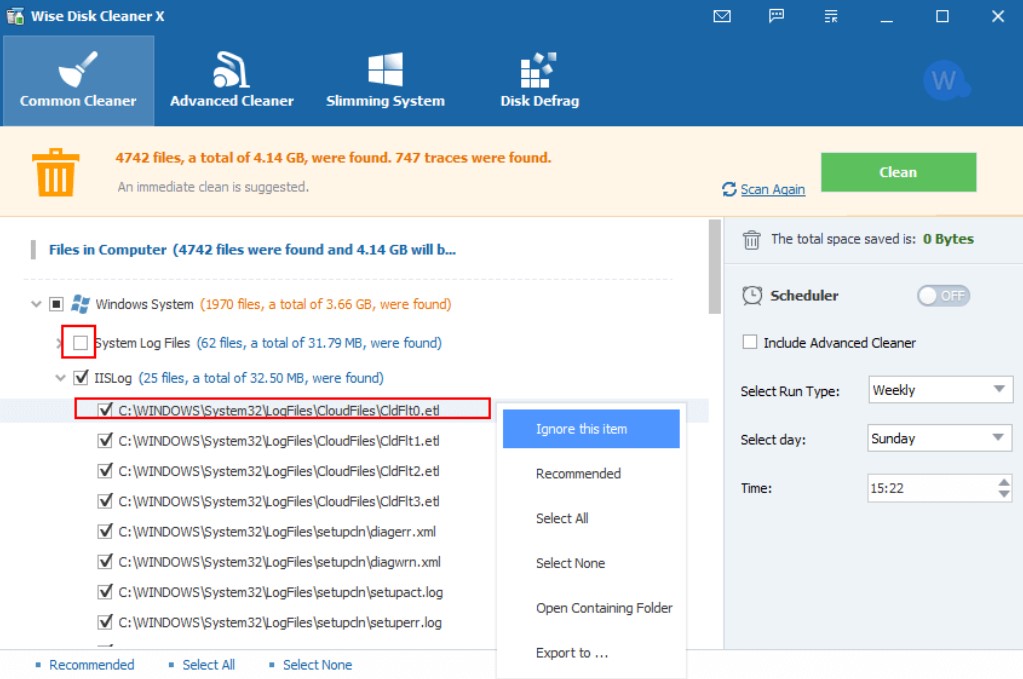This screenshot has height=679, width=1023.
Task: Click the file list vertical scrollbar
Action: [715, 267]
